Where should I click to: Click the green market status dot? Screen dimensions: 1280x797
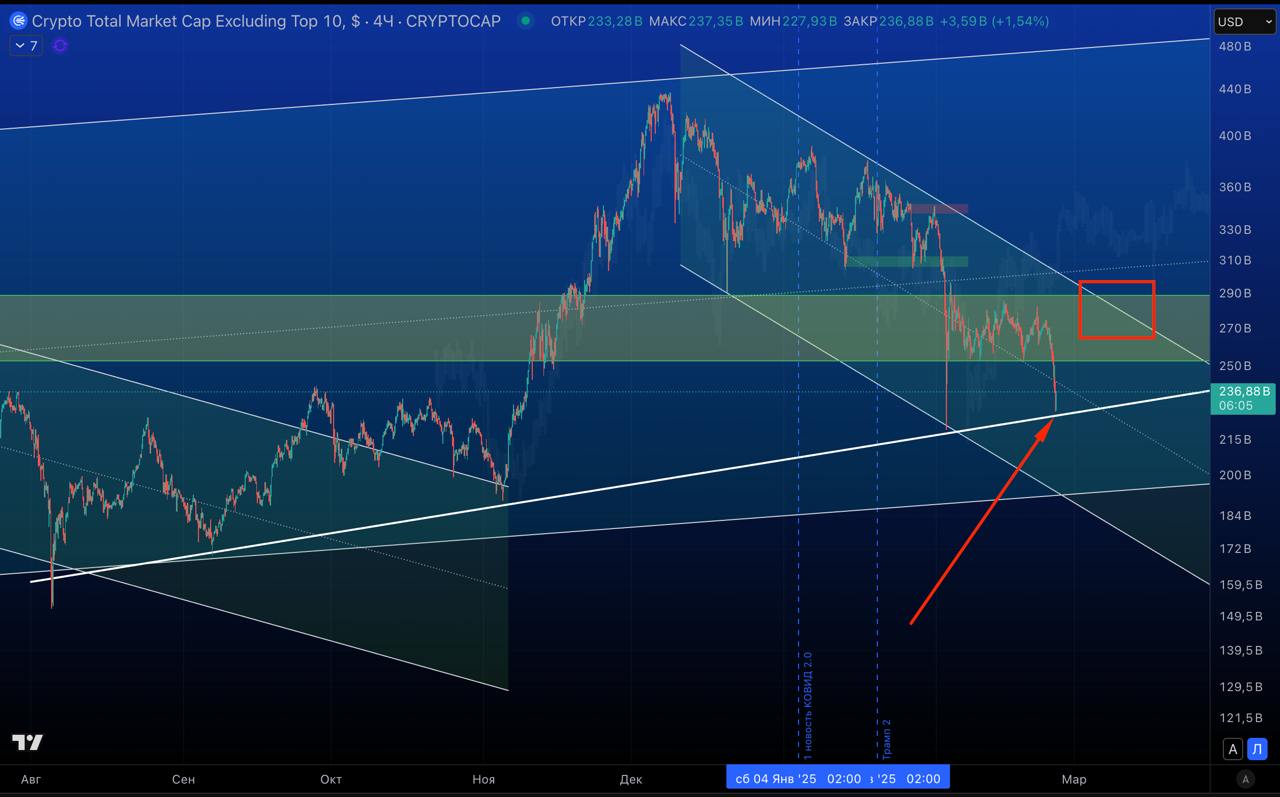pyautogui.click(x=526, y=21)
